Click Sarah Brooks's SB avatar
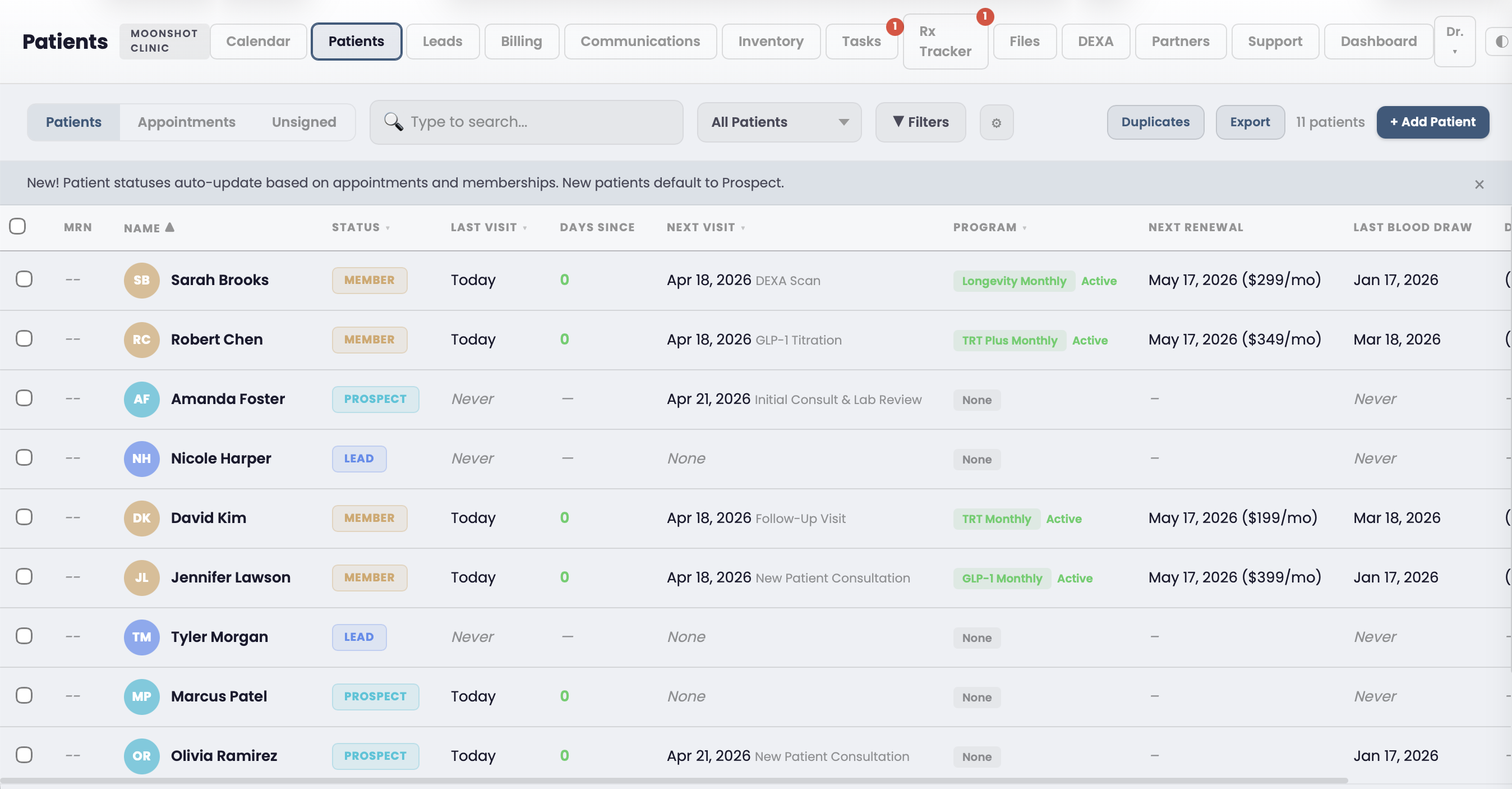 (x=141, y=280)
